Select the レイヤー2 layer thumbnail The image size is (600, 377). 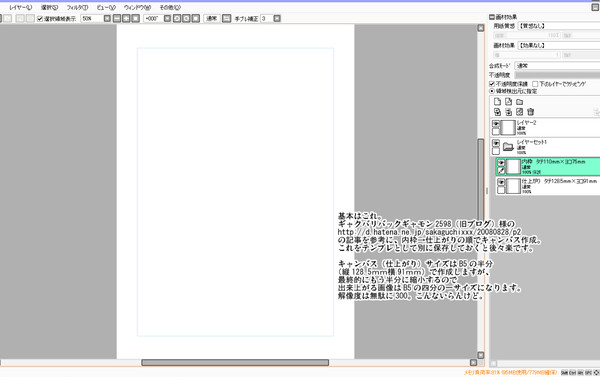[508, 128]
